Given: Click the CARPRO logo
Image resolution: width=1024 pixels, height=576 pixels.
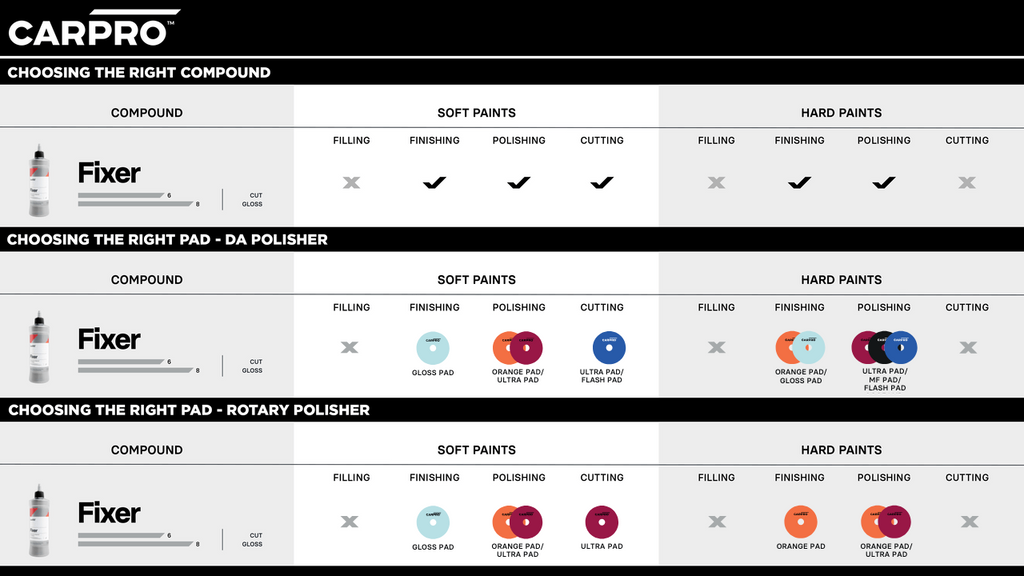Looking at the screenshot, I should pos(94,28).
